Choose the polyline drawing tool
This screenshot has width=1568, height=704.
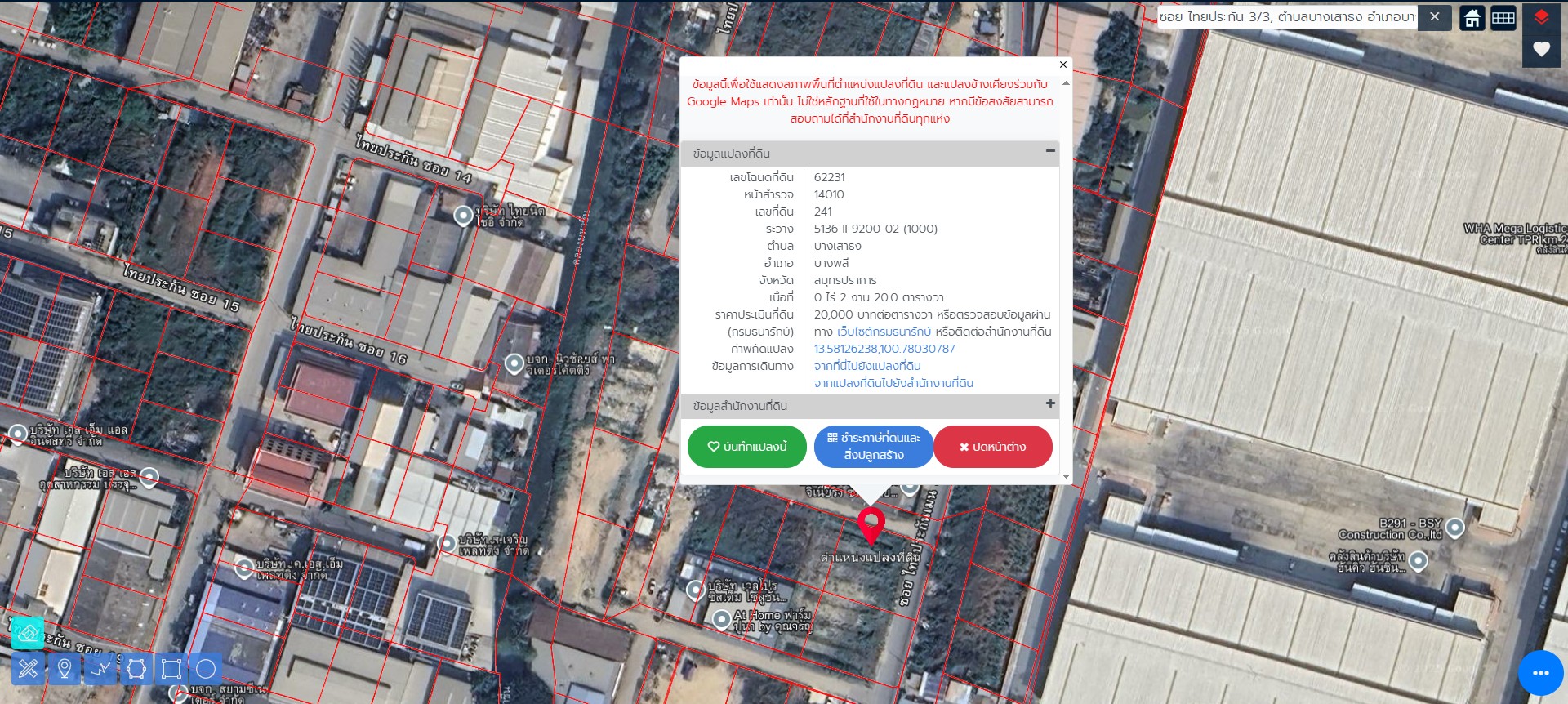click(x=100, y=669)
